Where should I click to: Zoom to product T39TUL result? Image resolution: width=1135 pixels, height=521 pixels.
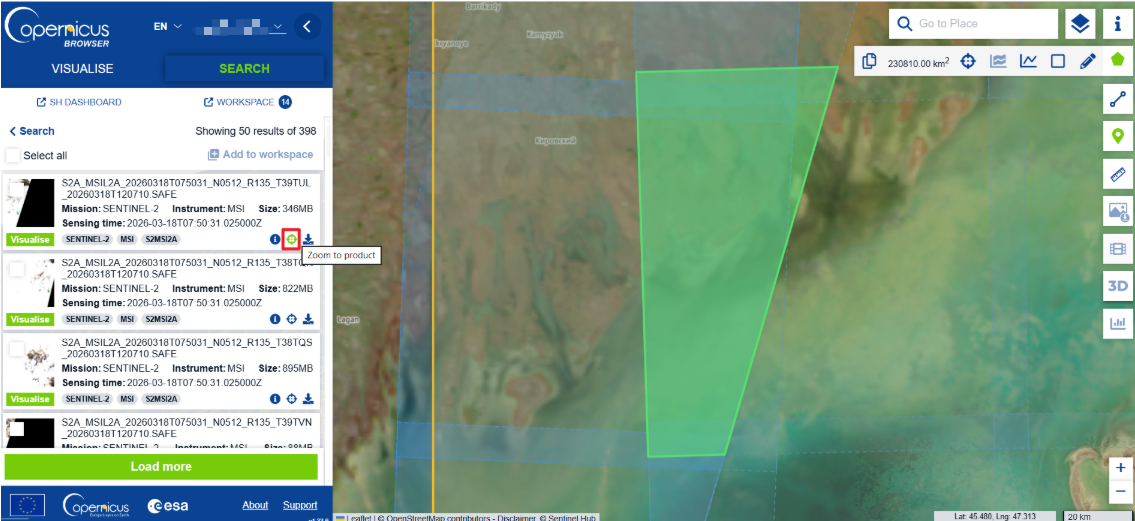[x=292, y=239]
